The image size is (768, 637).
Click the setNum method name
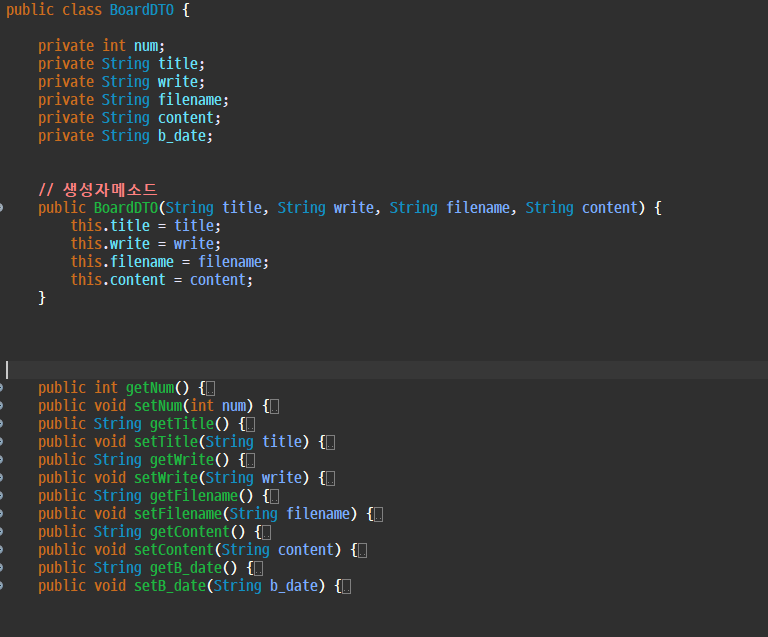coord(158,406)
